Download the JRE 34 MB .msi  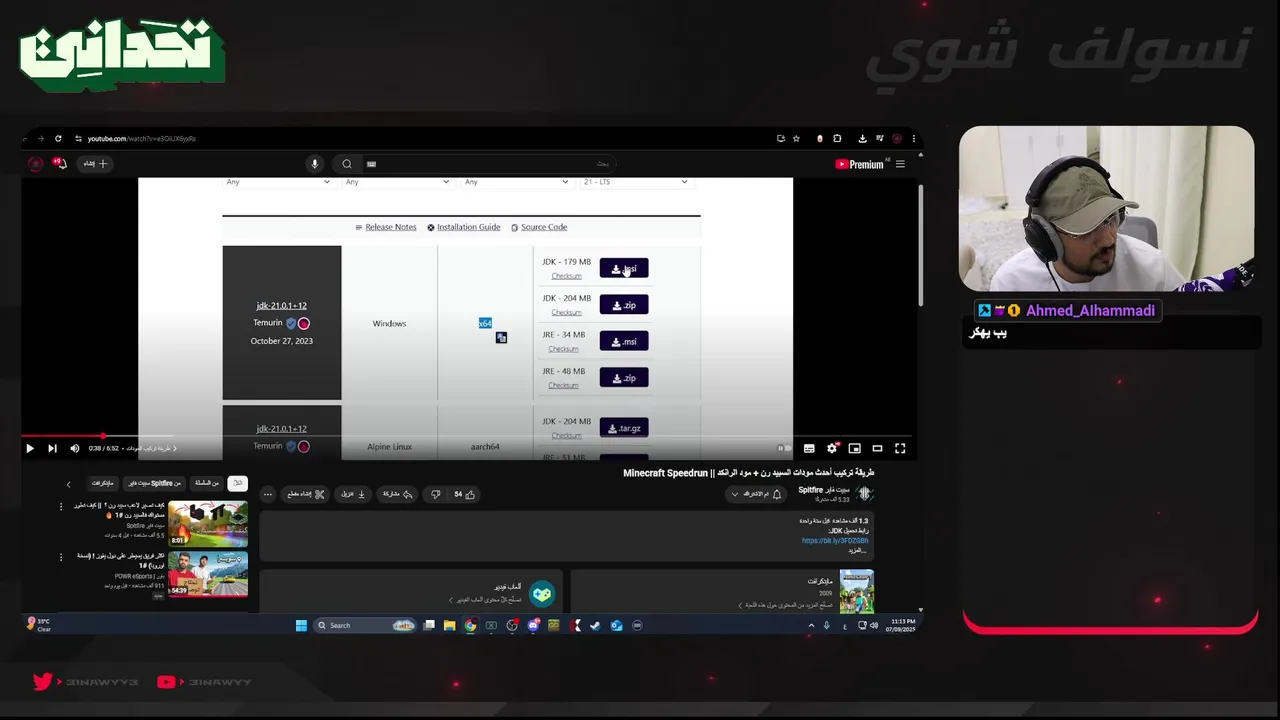[624, 341]
